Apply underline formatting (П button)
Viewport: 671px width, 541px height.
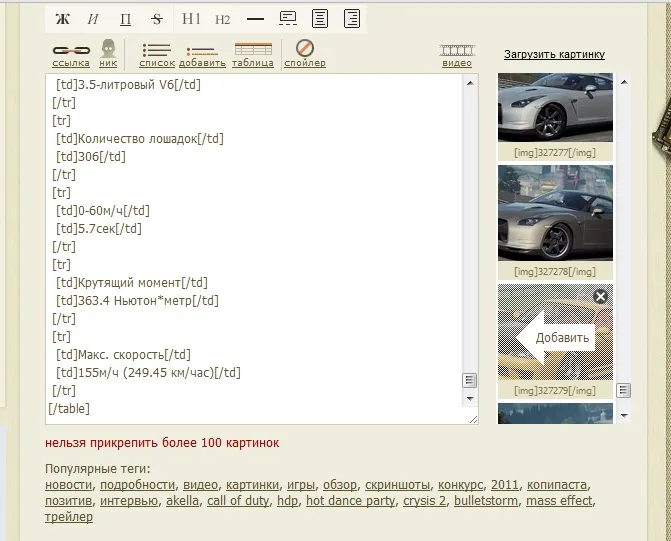pyautogui.click(x=125, y=19)
